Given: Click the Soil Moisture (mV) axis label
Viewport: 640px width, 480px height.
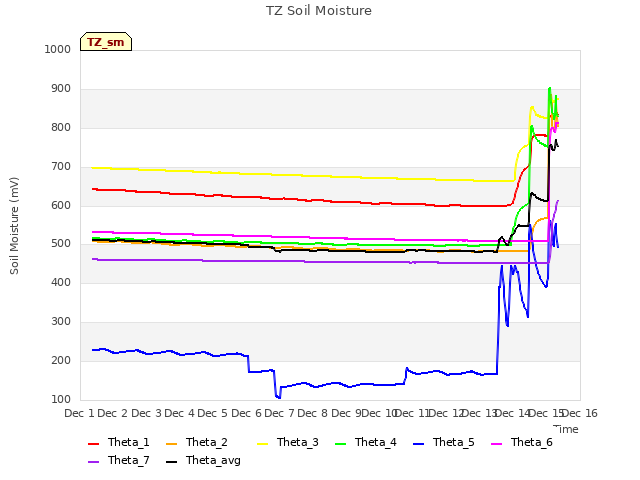Looking at the screenshot, I should click(14, 226).
